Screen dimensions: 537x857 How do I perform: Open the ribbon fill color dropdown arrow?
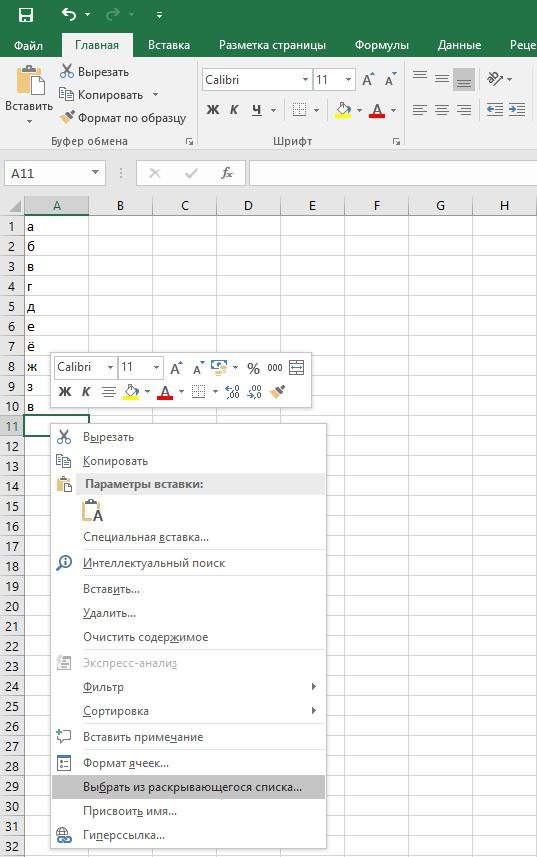tap(359, 110)
